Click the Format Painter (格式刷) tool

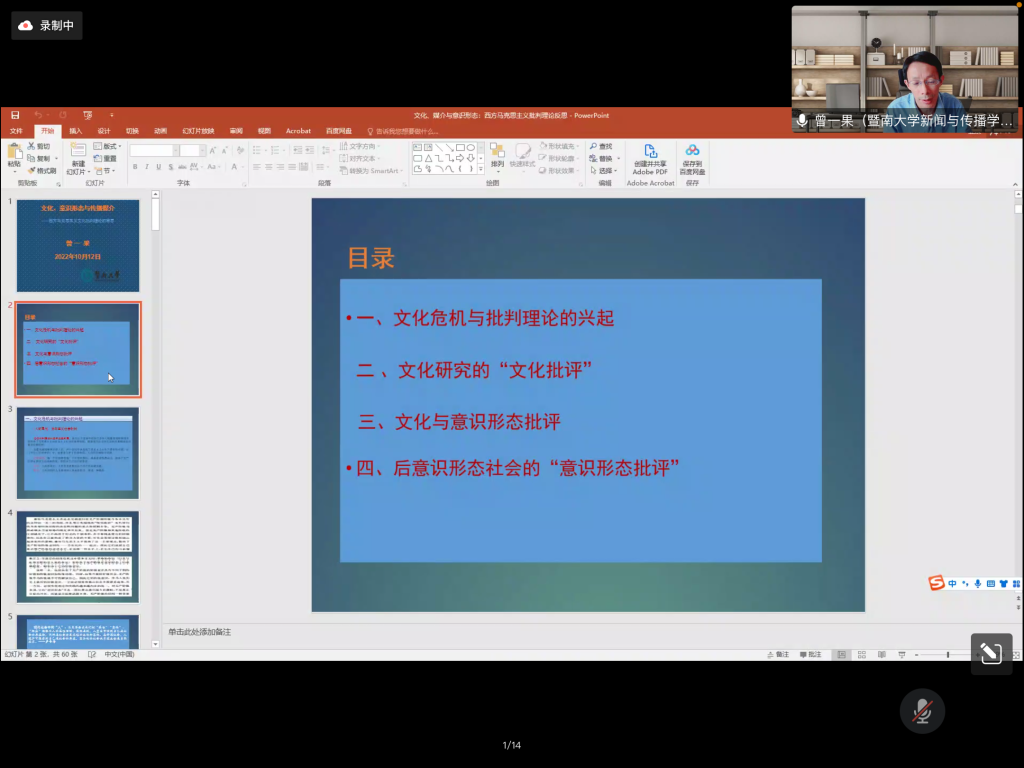click(42, 170)
